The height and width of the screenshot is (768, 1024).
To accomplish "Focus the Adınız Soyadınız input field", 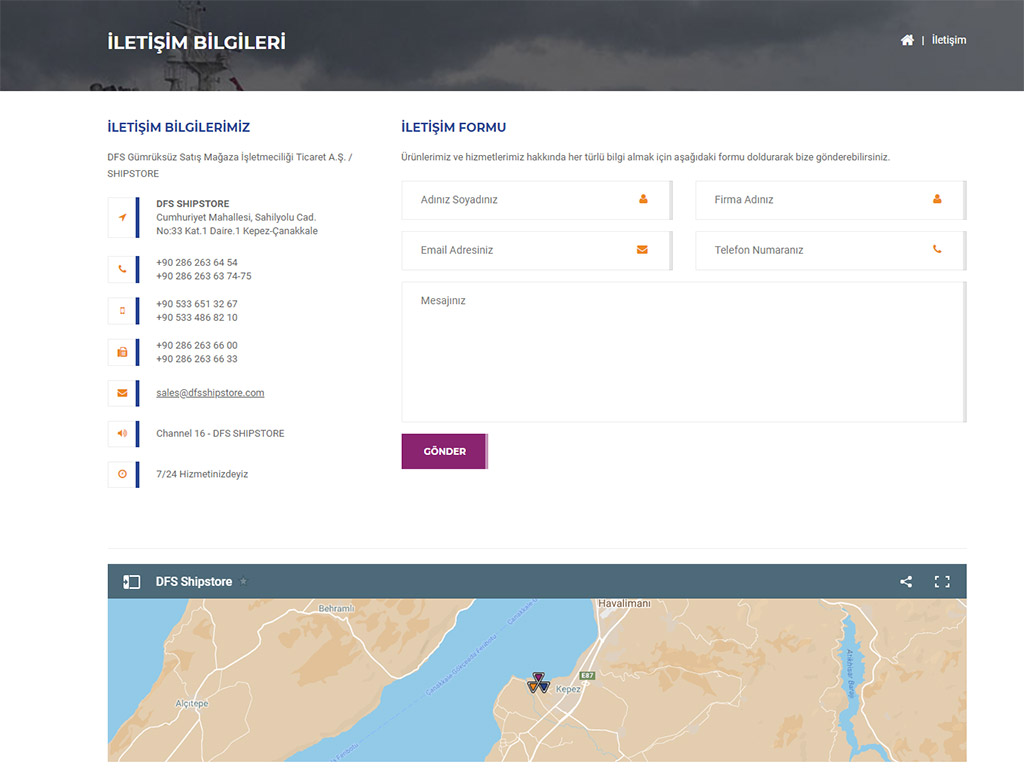I will click(537, 200).
